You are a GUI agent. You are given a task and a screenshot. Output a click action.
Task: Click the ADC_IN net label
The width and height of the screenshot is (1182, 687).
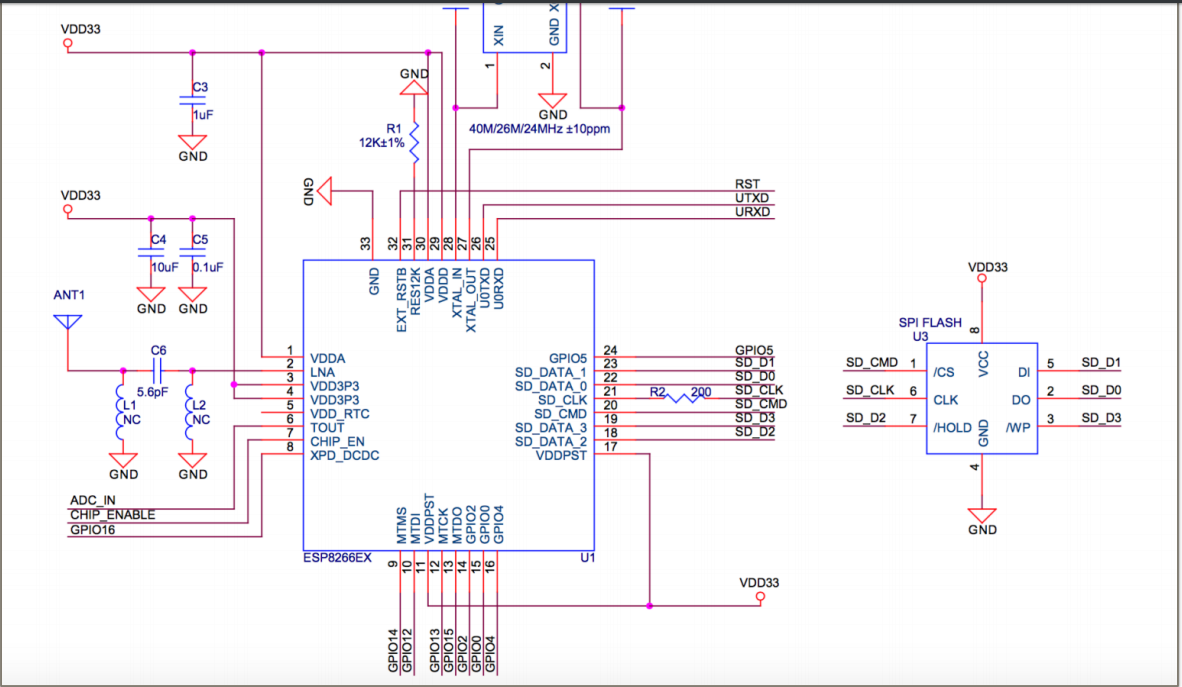93,500
